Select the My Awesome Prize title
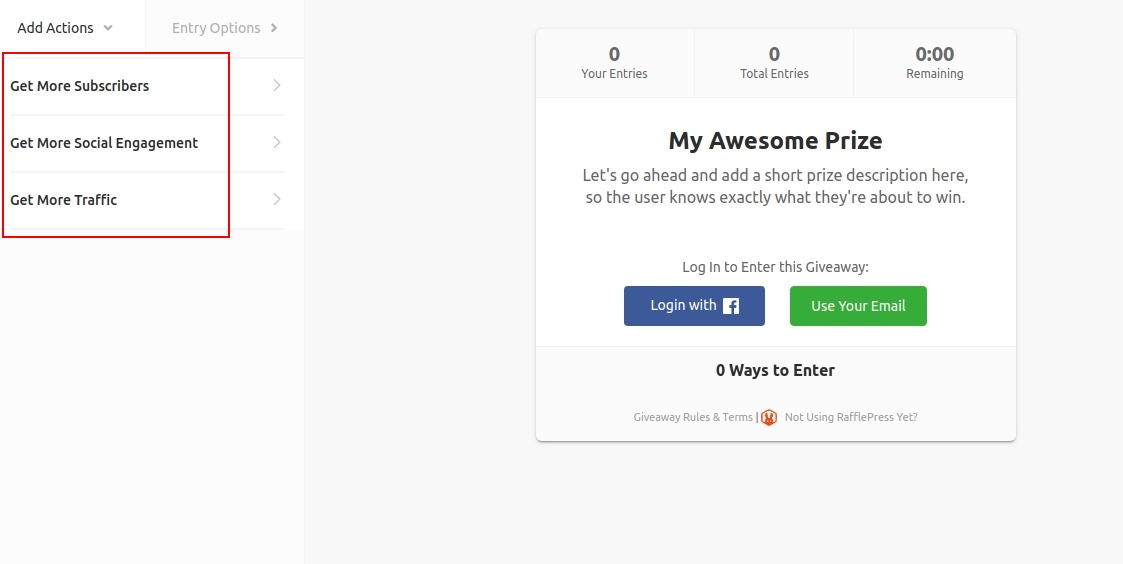The width and height of the screenshot is (1123, 564). [775, 141]
